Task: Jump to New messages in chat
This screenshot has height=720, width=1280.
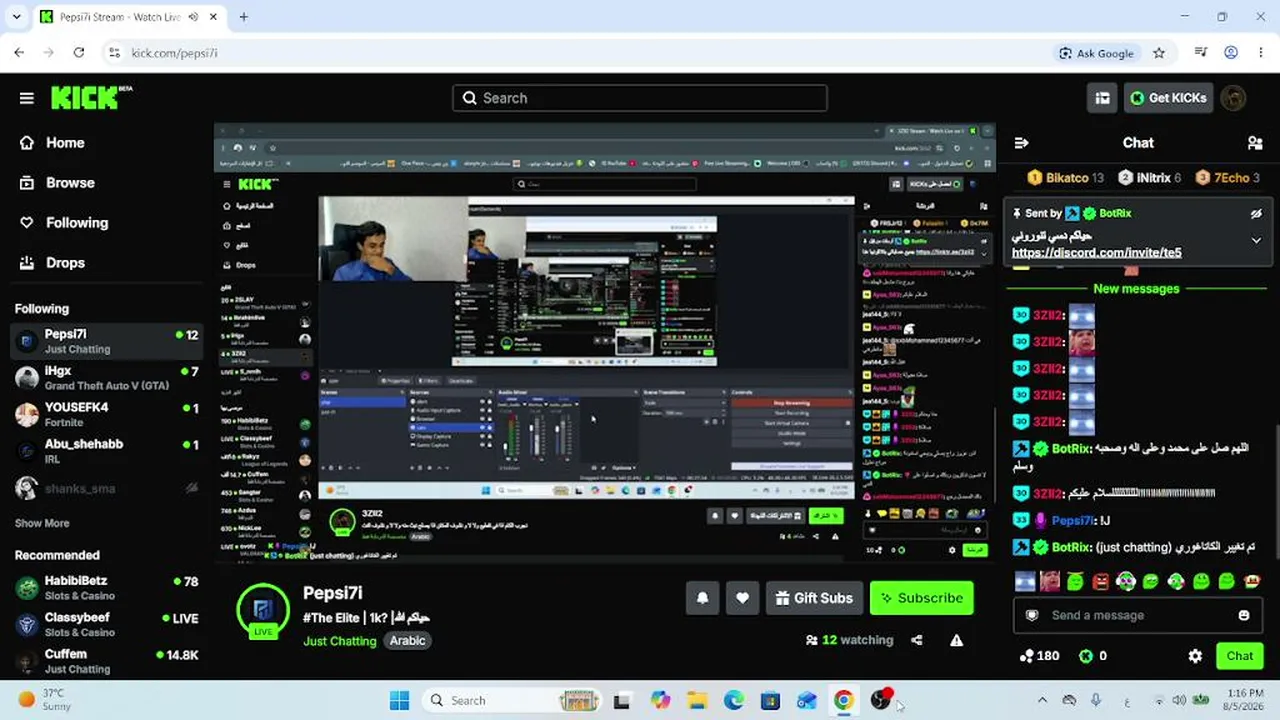Action: (1136, 289)
